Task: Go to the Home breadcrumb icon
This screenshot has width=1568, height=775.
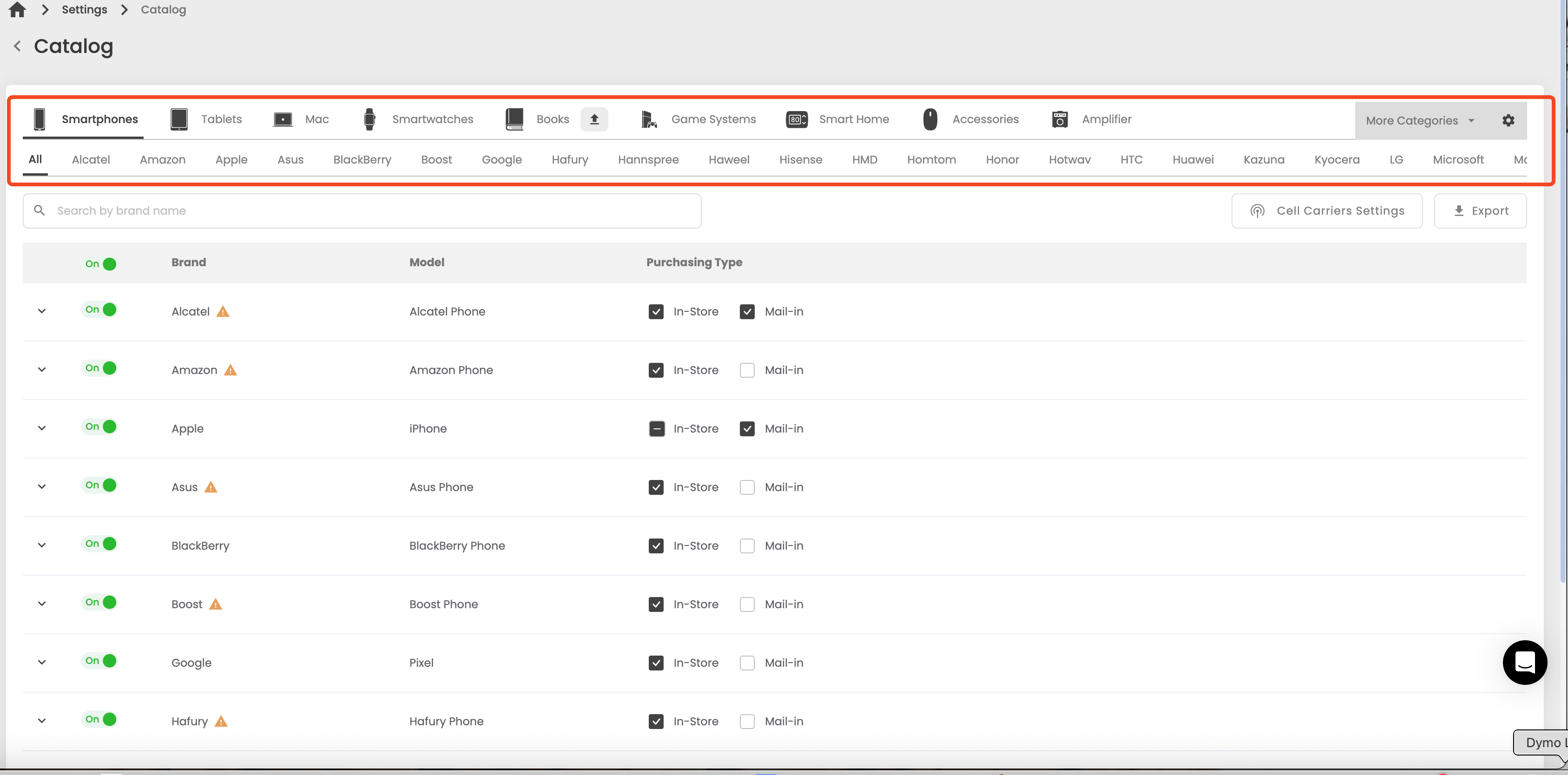Action: [x=18, y=10]
